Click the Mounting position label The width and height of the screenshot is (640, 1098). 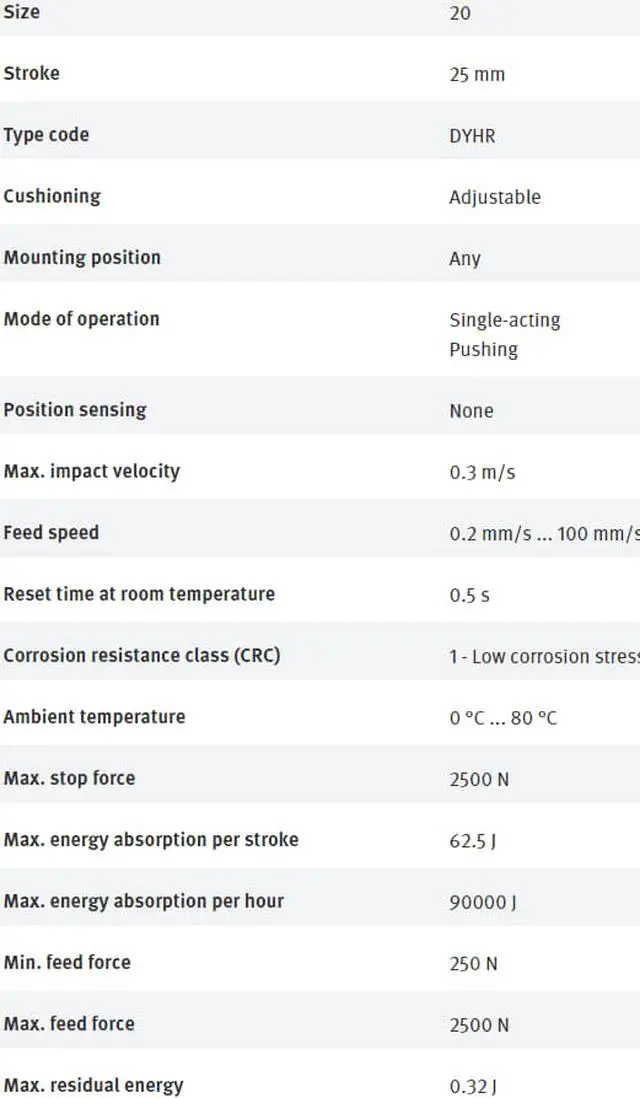[x=82, y=258]
